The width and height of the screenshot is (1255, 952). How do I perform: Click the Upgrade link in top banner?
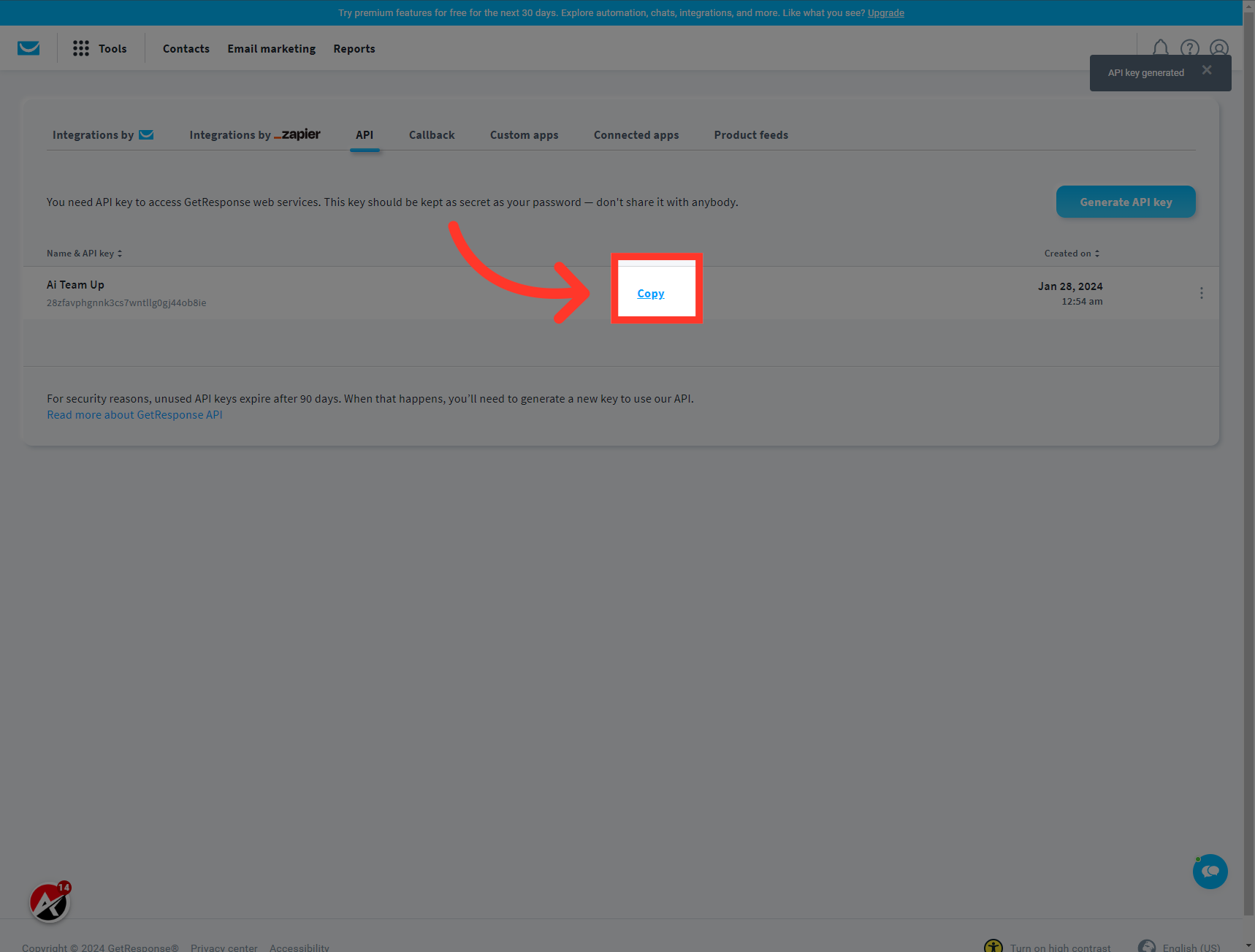886,13
